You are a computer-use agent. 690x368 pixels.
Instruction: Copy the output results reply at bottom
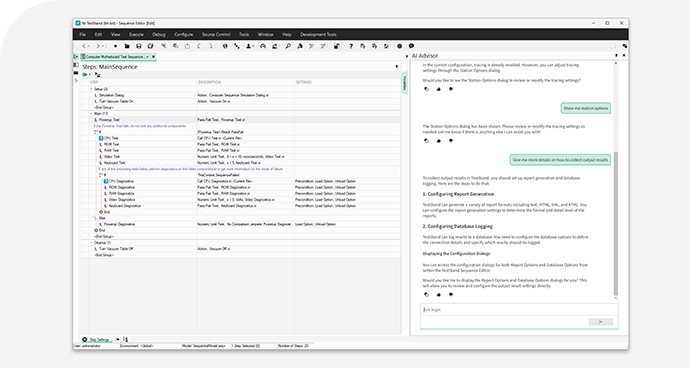(426, 294)
